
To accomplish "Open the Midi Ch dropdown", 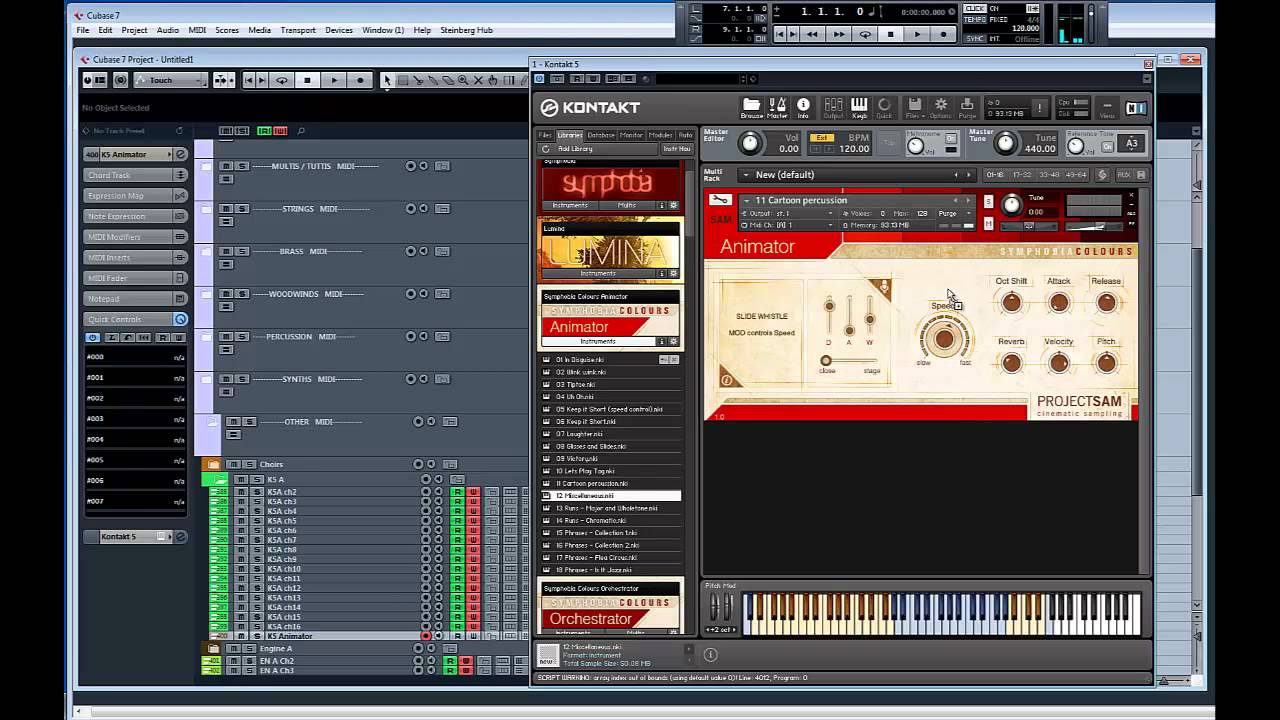I will 786,225.
